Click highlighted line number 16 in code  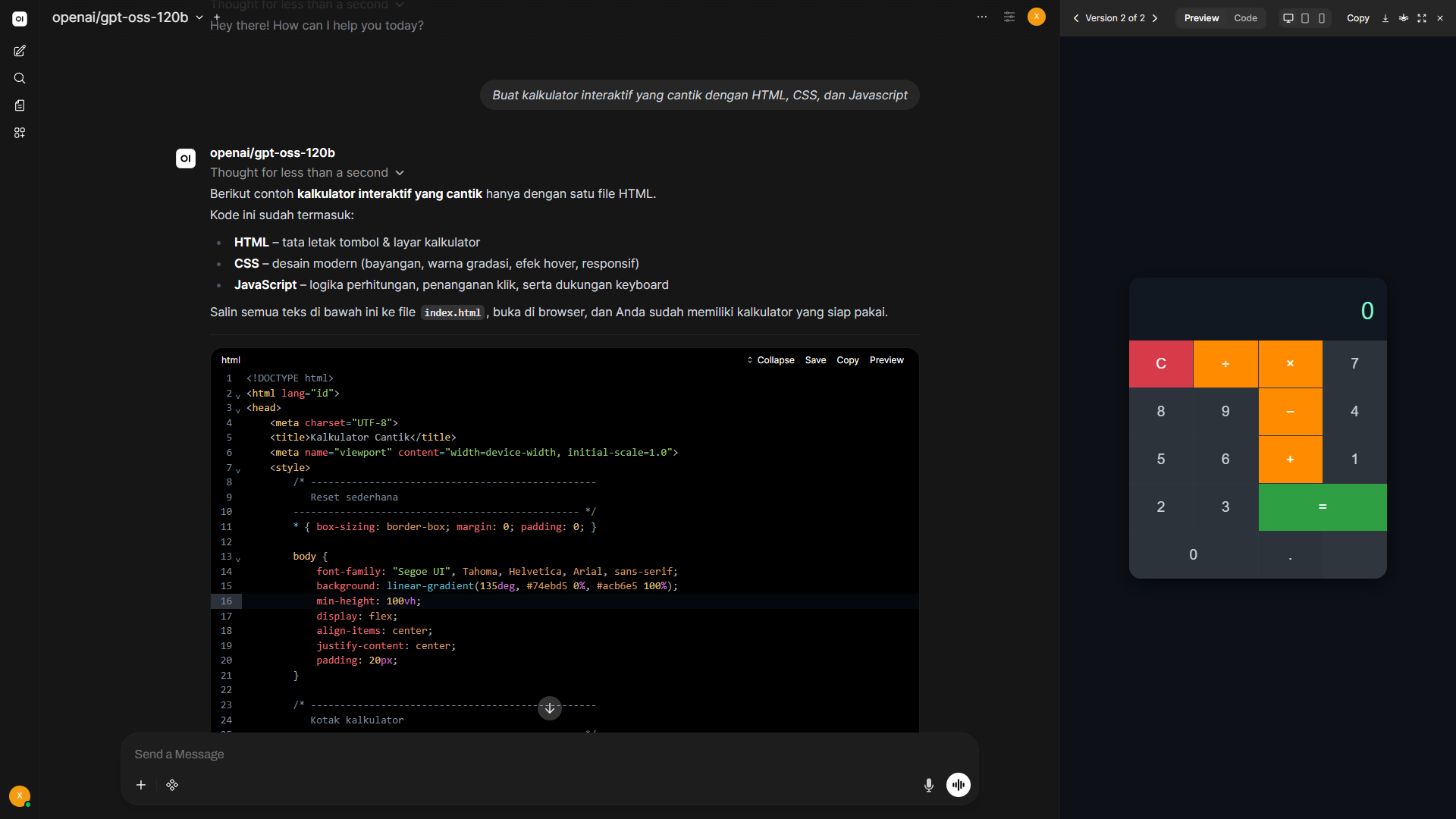[226, 601]
